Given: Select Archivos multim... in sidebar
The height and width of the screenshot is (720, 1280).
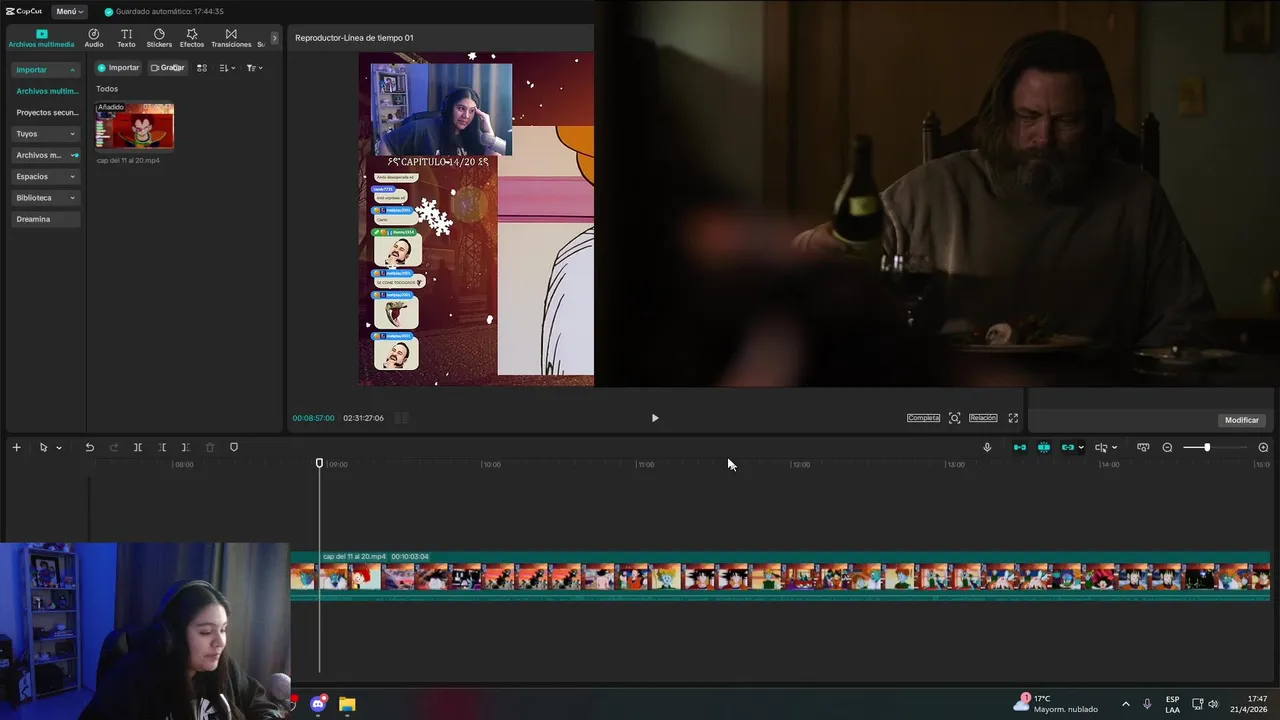Looking at the screenshot, I should pos(46,91).
